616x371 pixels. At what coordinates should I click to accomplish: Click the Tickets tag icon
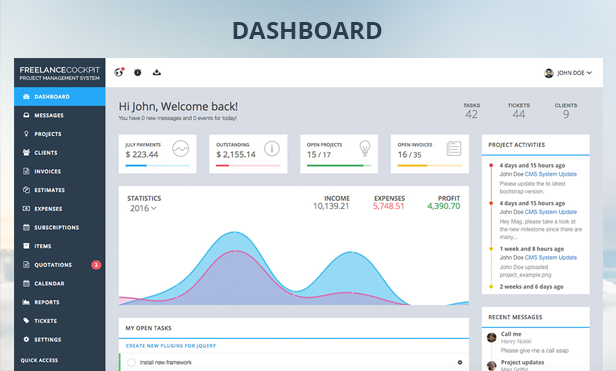pos(26,321)
